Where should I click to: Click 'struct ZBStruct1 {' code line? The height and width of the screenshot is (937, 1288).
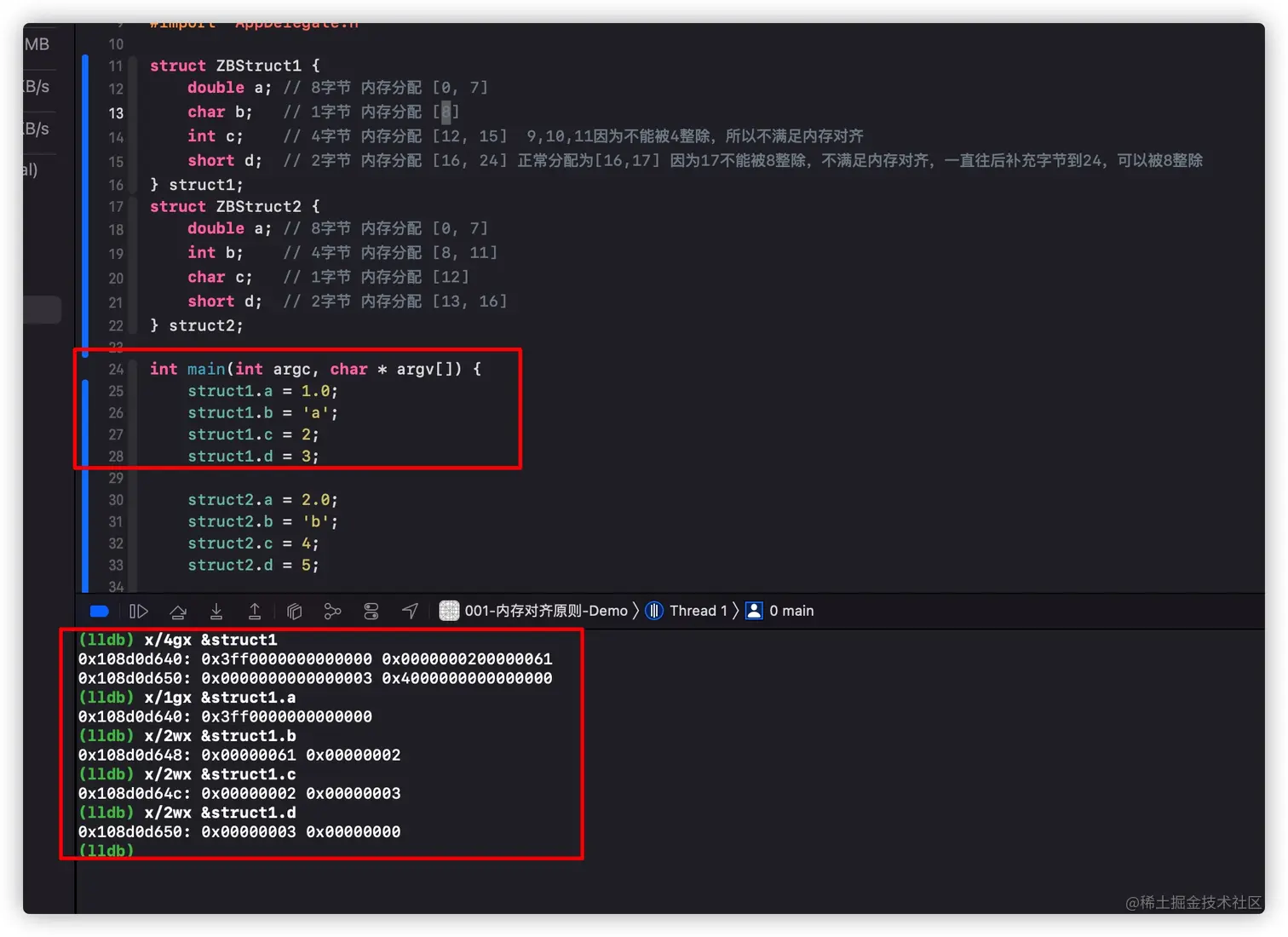pos(234,66)
